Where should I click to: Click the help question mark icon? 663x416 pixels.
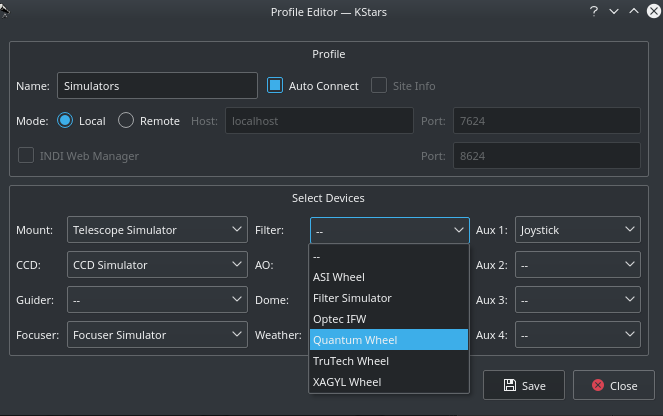tap(594, 12)
